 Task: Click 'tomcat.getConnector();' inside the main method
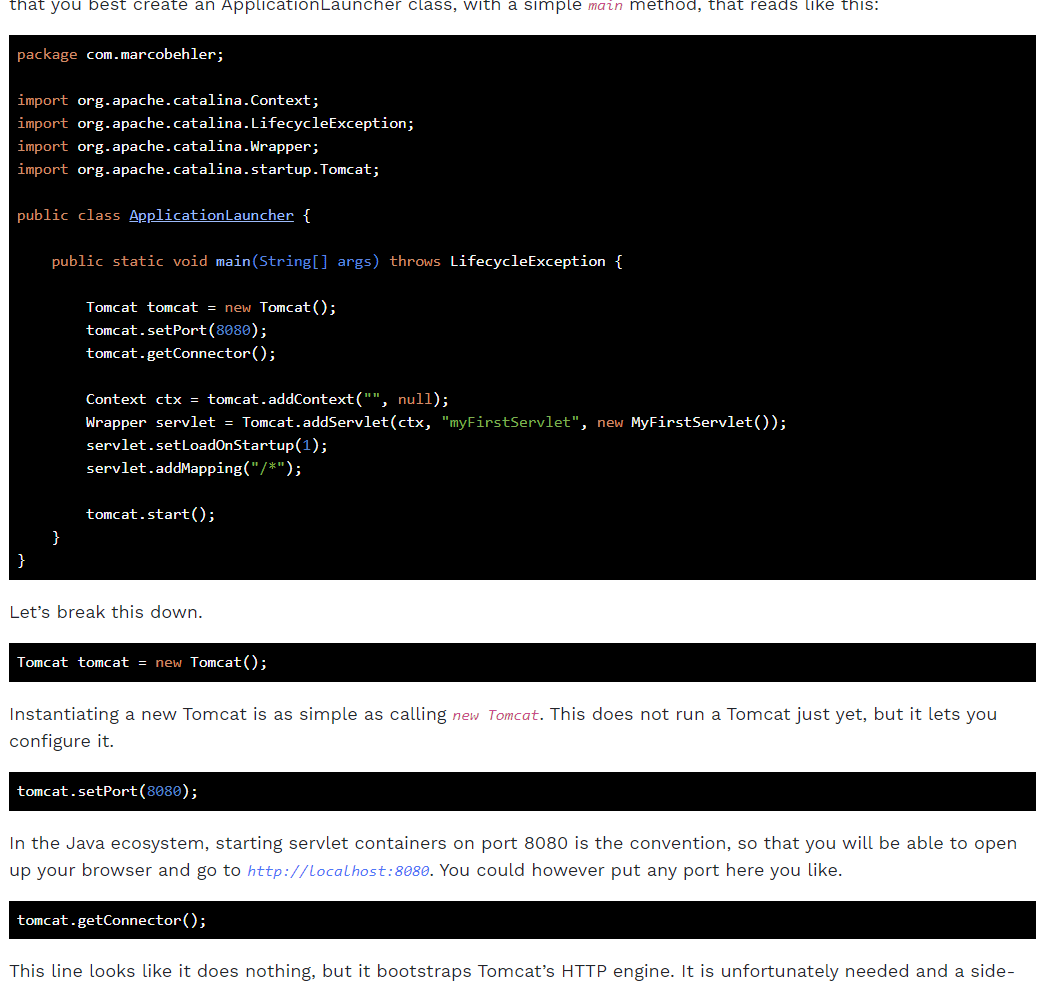[x=180, y=353]
